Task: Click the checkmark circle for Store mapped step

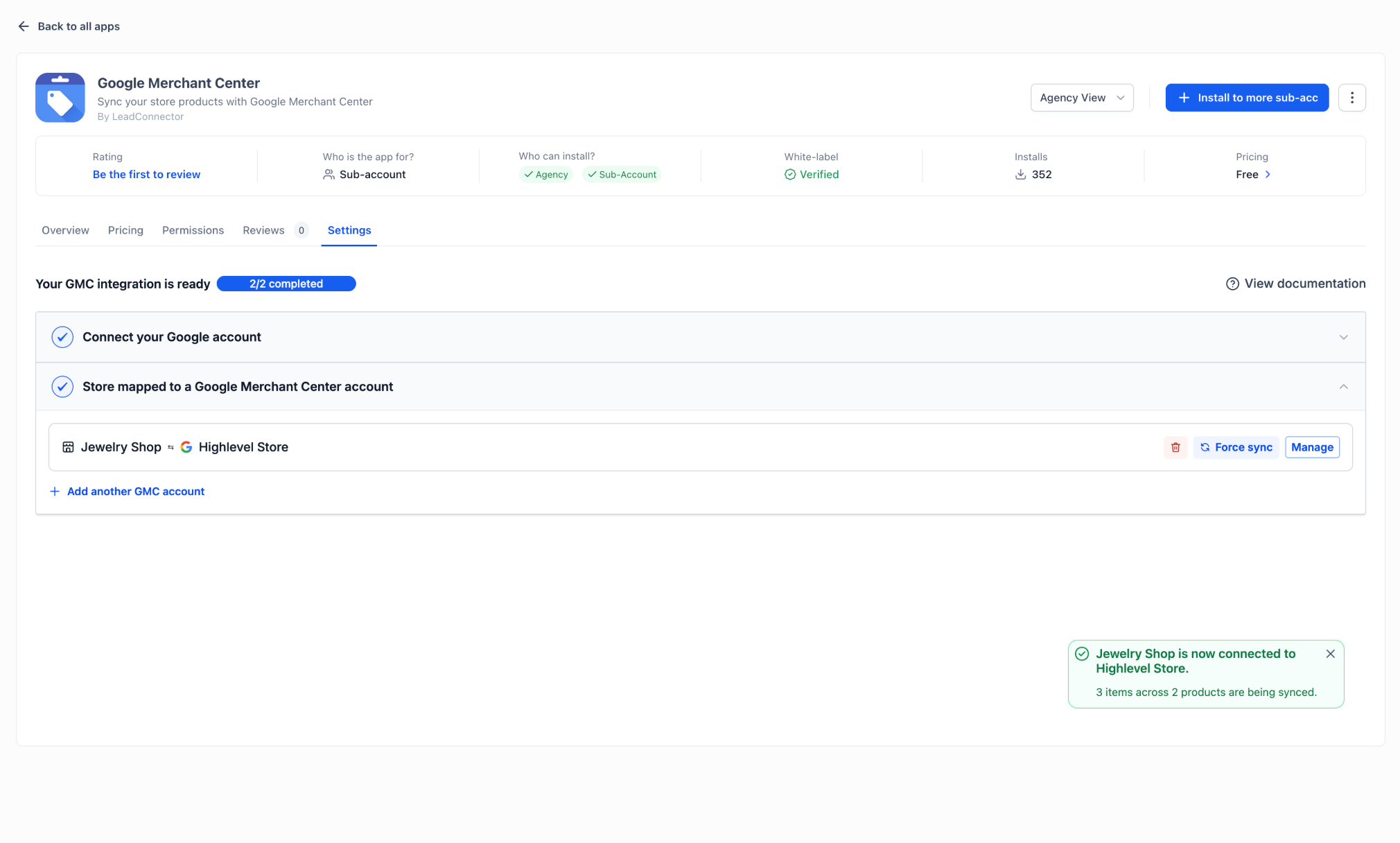Action: click(62, 387)
